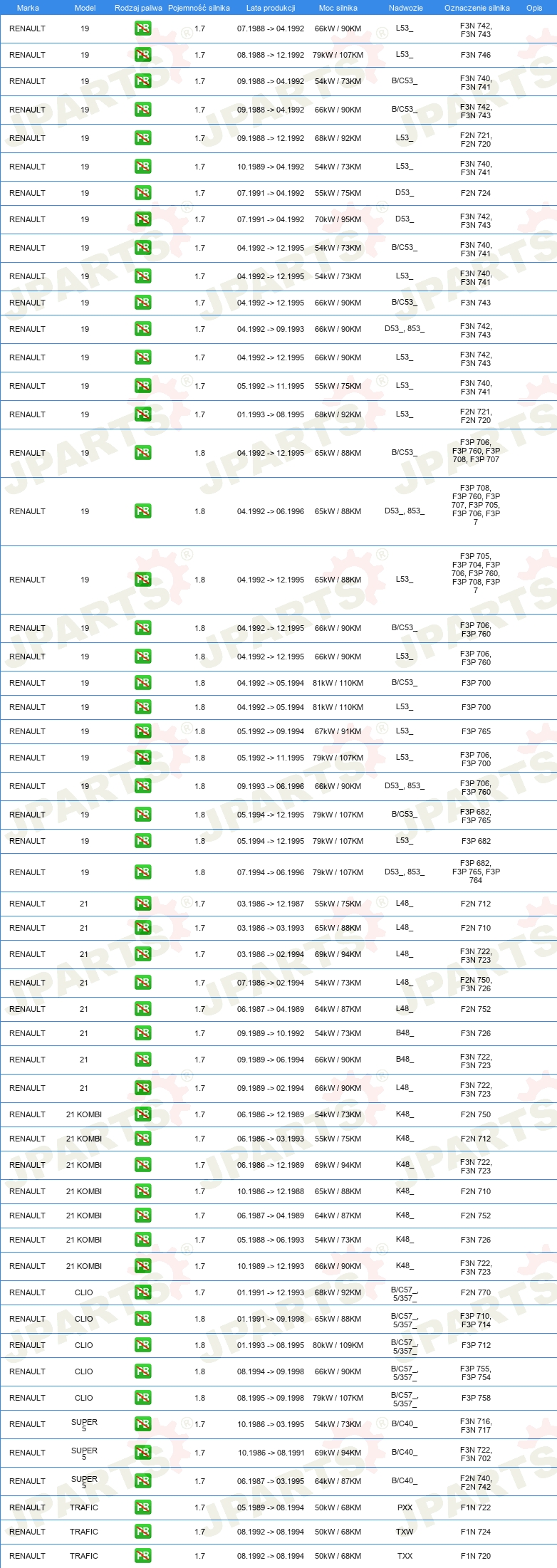Select the engine code cell F3P 765

pyautogui.click(x=476, y=731)
